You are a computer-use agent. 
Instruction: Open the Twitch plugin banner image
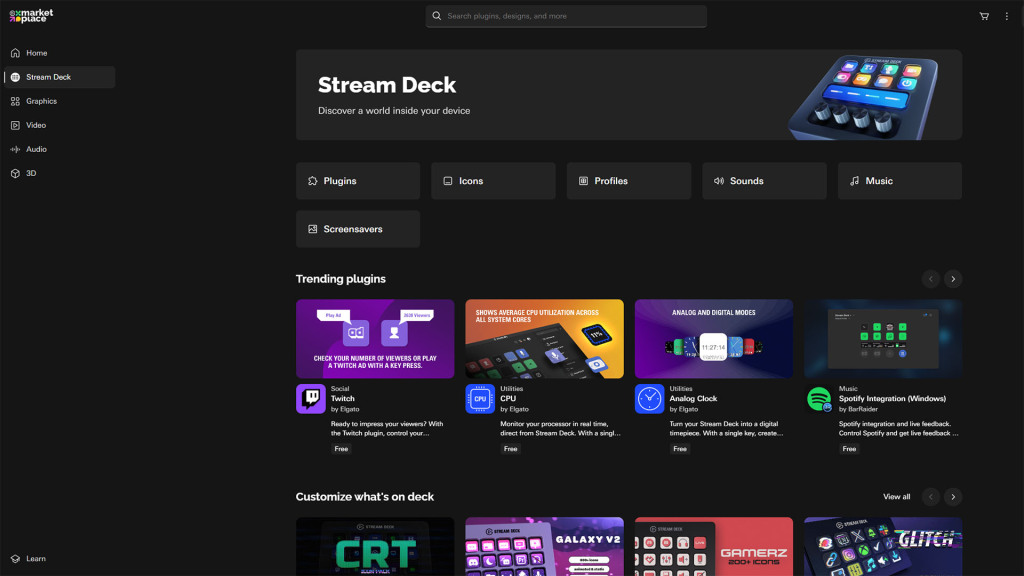click(x=375, y=339)
